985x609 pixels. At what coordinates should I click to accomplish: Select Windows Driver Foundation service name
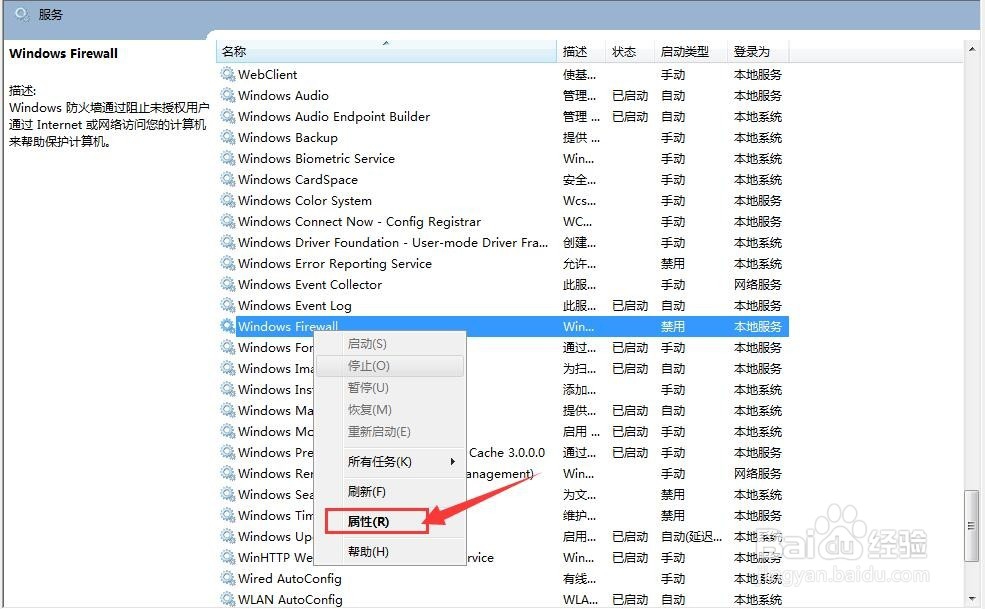pyautogui.click(x=393, y=243)
